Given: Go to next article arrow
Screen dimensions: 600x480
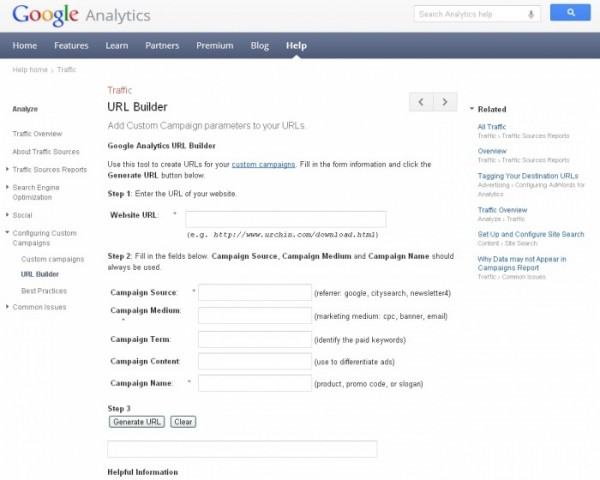Looking at the screenshot, I should pos(445,102).
